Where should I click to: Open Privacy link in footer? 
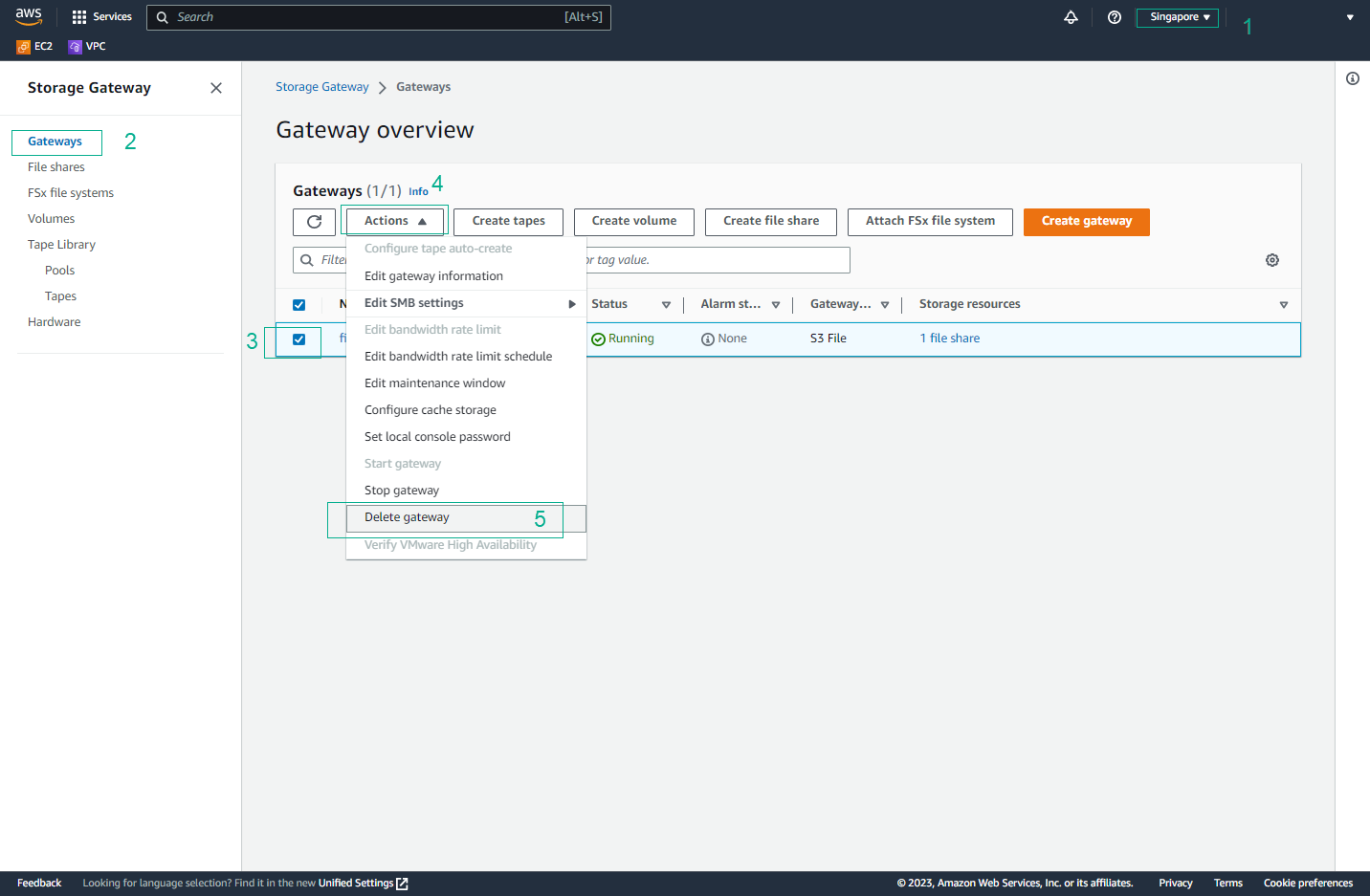(x=1176, y=884)
